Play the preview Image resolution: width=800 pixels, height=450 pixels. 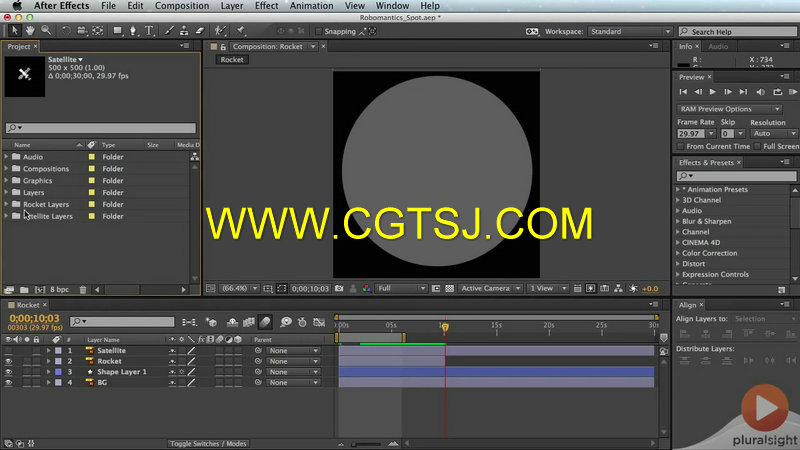tap(713, 92)
